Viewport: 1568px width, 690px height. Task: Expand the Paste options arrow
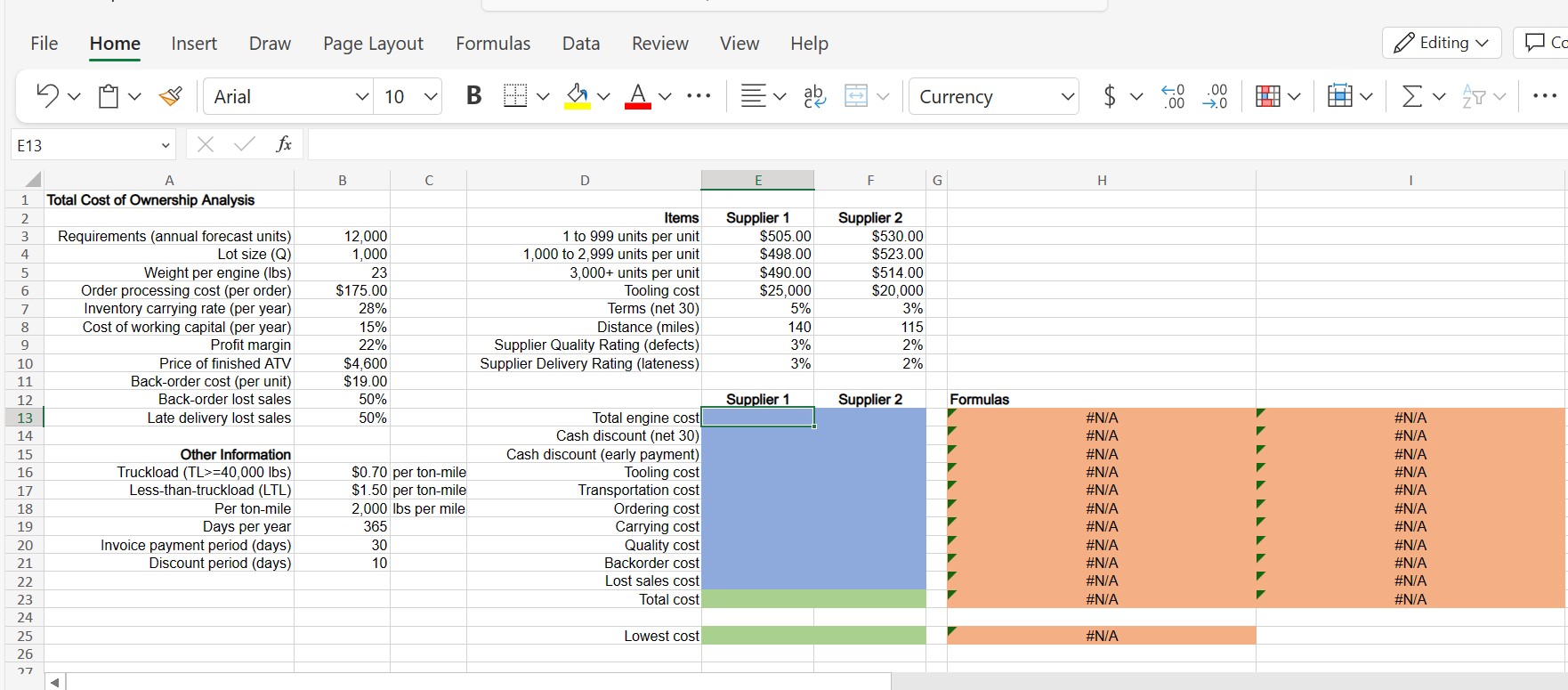click(x=134, y=96)
